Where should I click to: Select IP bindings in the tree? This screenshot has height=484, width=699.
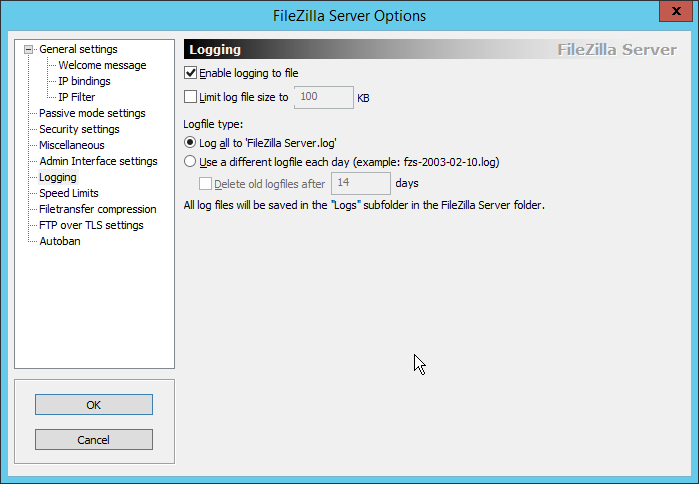[84, 81]
